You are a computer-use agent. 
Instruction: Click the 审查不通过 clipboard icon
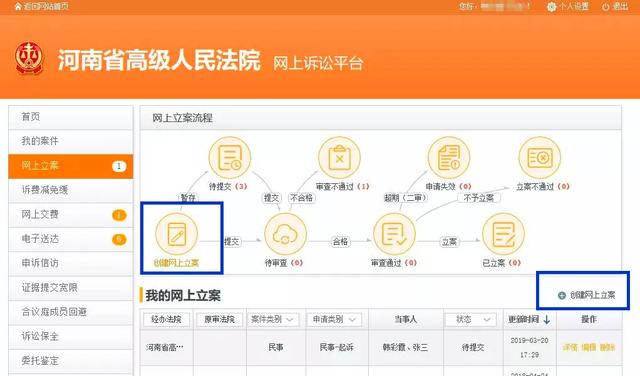tap(339, 158)
